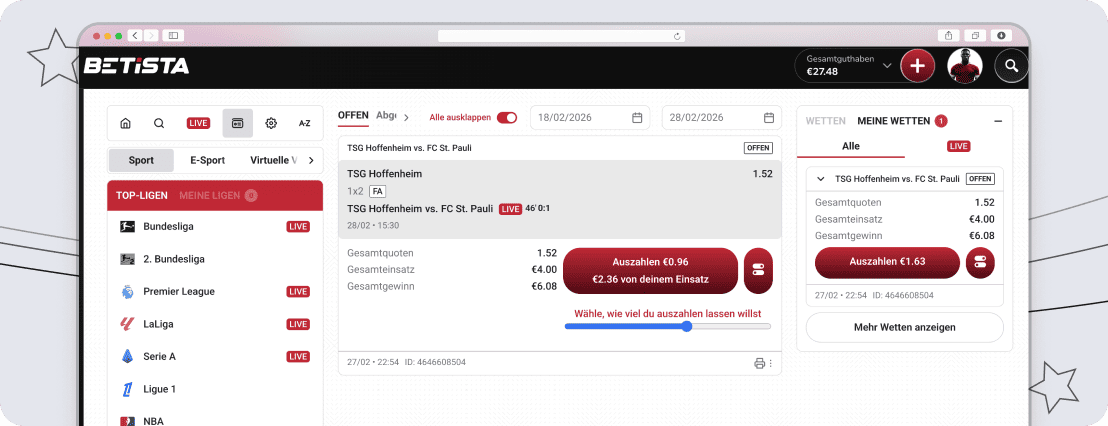The width and height of the screenshot is (1108, 426).
Task: Minimize the bet slip panel
Action: [x=998, y=122]
